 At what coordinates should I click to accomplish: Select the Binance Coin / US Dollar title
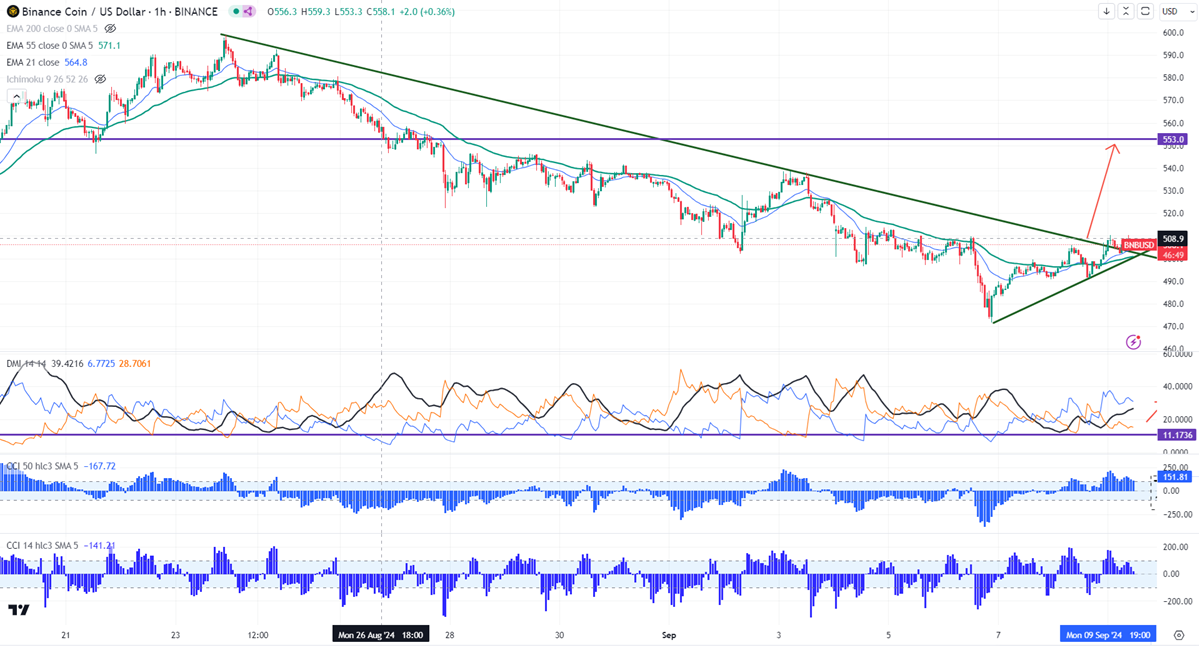click(119, 11)
